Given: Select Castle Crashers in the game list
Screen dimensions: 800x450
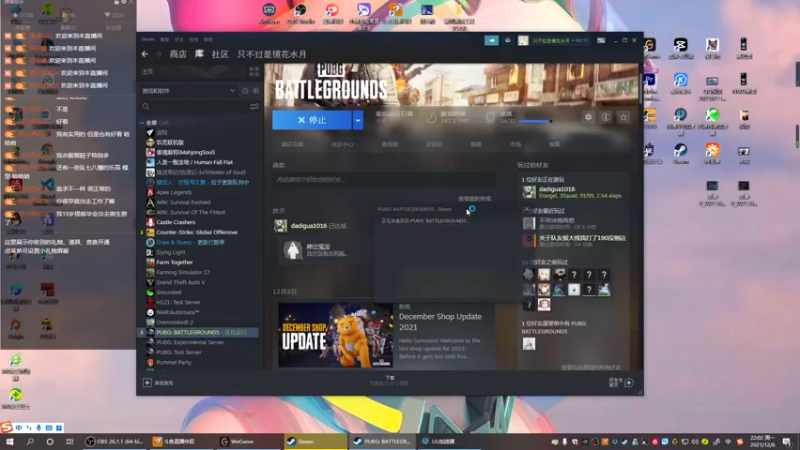Looking at the screenshot, I should point(176,222).
